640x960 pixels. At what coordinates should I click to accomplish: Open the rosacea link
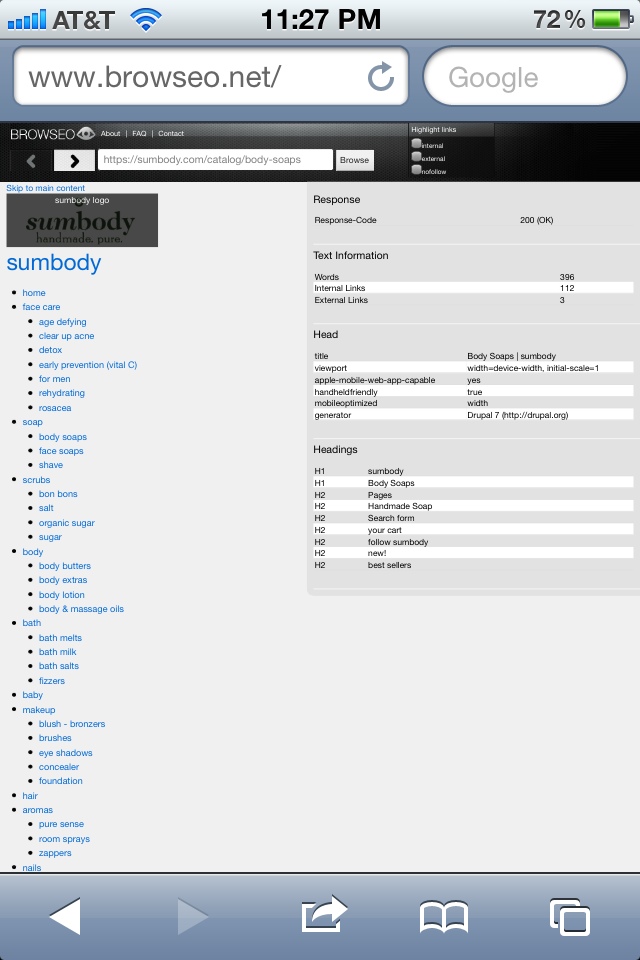pos(55,408)
